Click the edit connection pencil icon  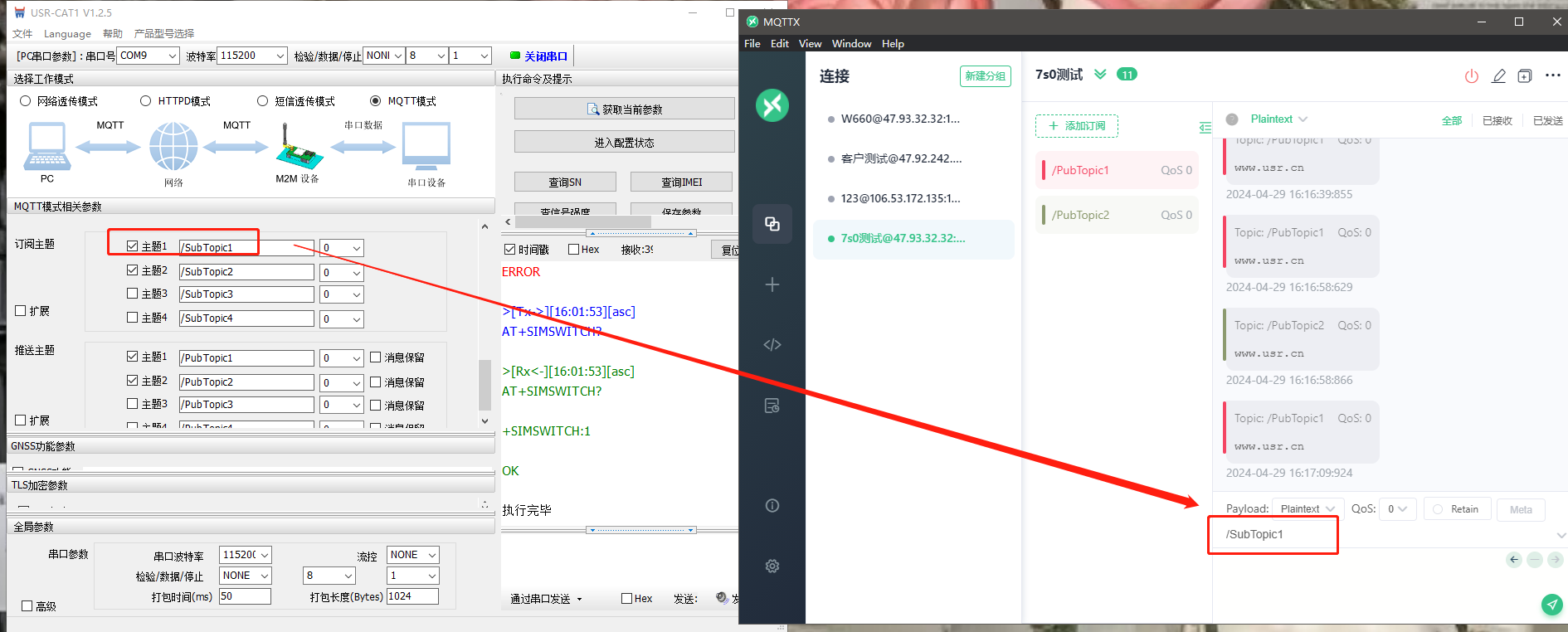click(1498, 76)
